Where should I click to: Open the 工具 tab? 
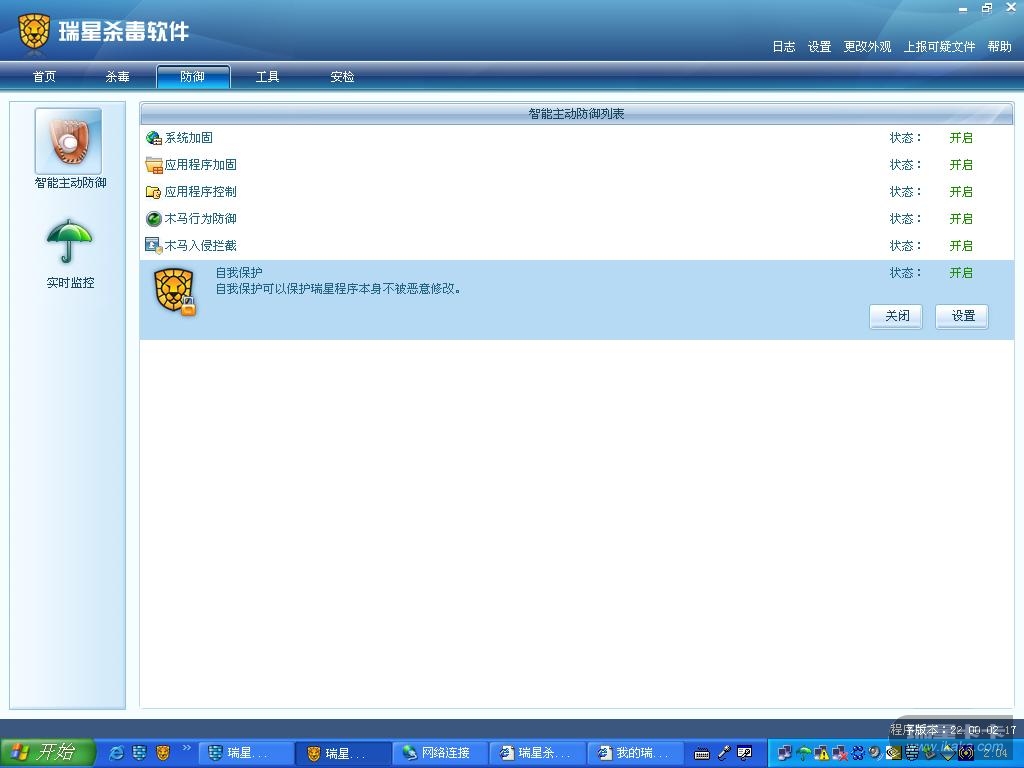(267, 76)
